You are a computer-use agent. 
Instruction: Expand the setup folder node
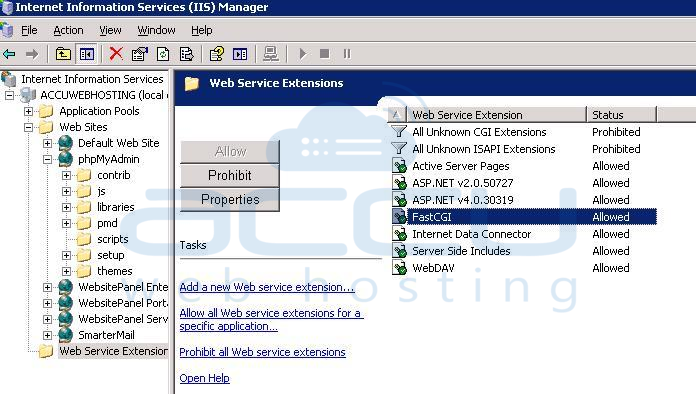(x=67, y=255)
